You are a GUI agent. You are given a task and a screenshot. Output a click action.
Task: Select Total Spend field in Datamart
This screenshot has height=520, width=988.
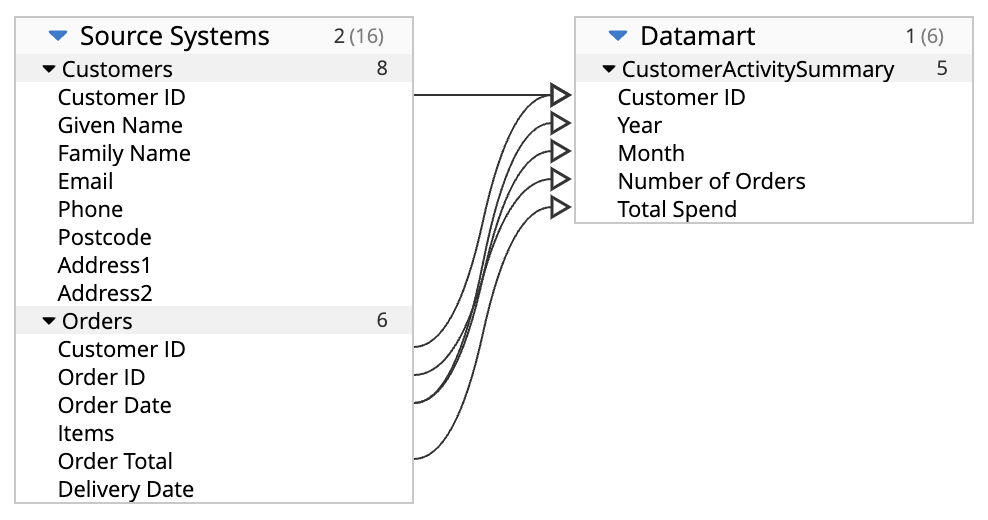(774, 209)
